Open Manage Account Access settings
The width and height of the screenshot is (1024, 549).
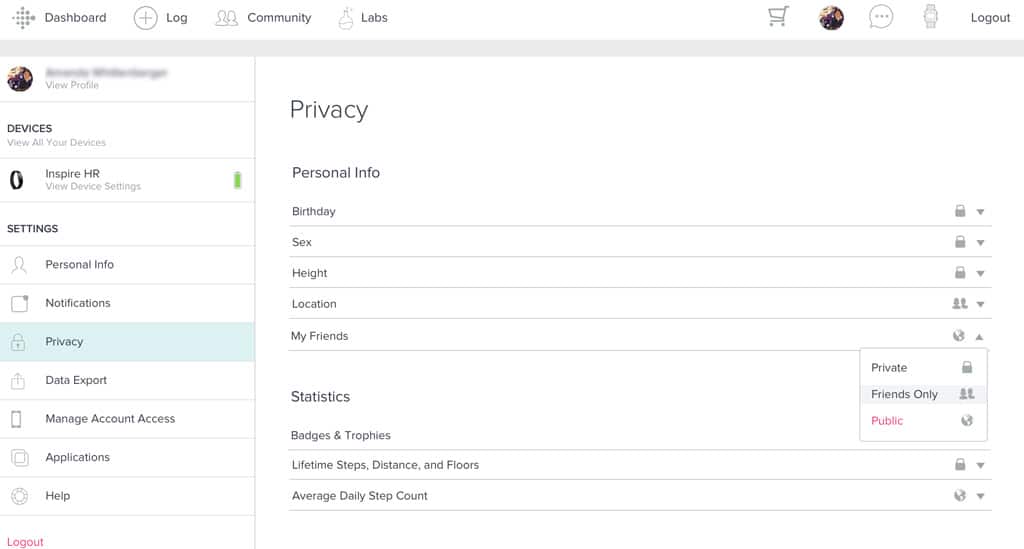pos(110,419)
